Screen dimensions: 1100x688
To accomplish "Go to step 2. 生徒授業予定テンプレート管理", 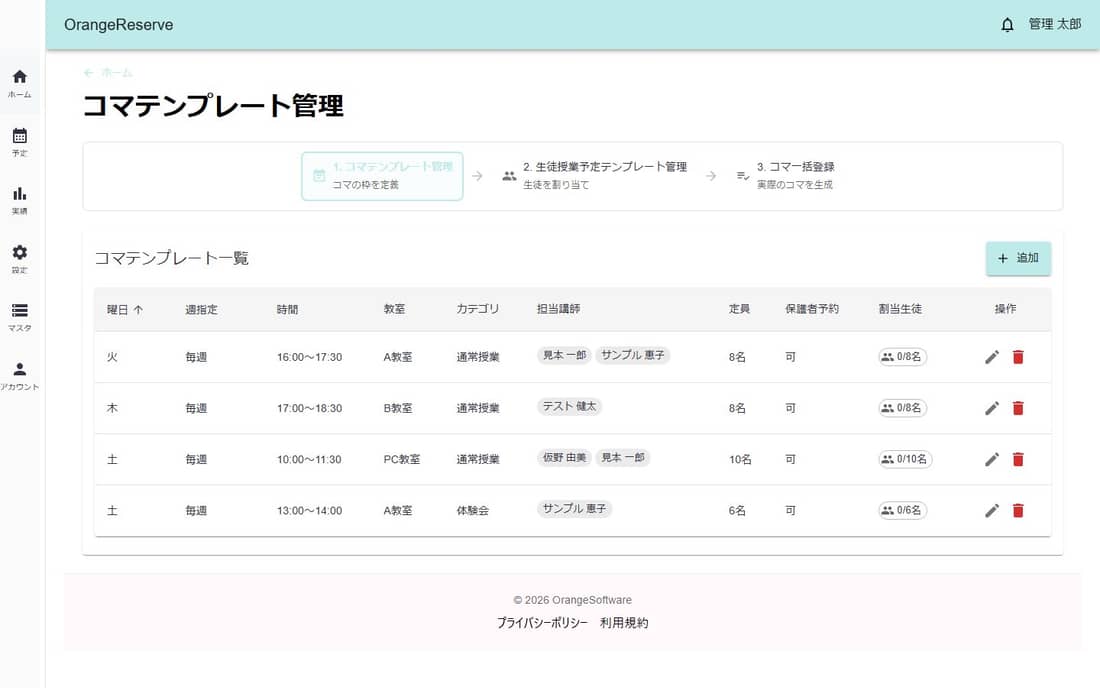I will 595,176.
